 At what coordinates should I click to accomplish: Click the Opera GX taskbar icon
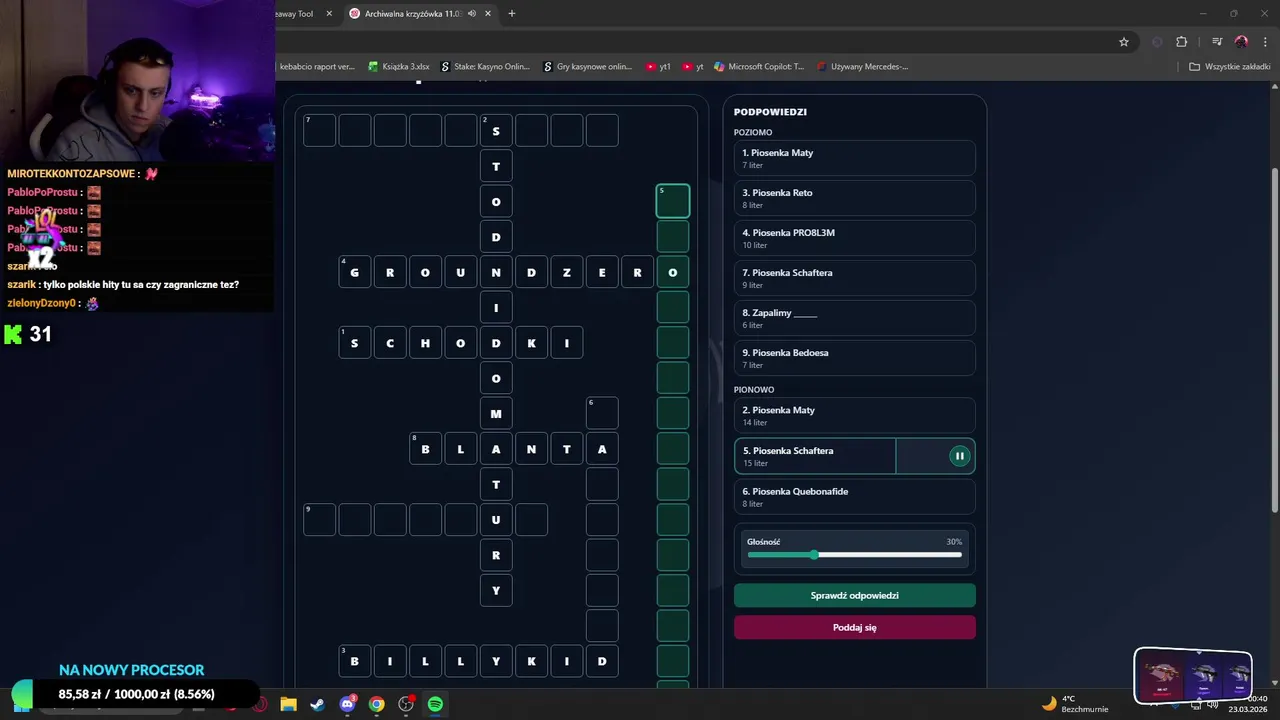click(259, 704)
